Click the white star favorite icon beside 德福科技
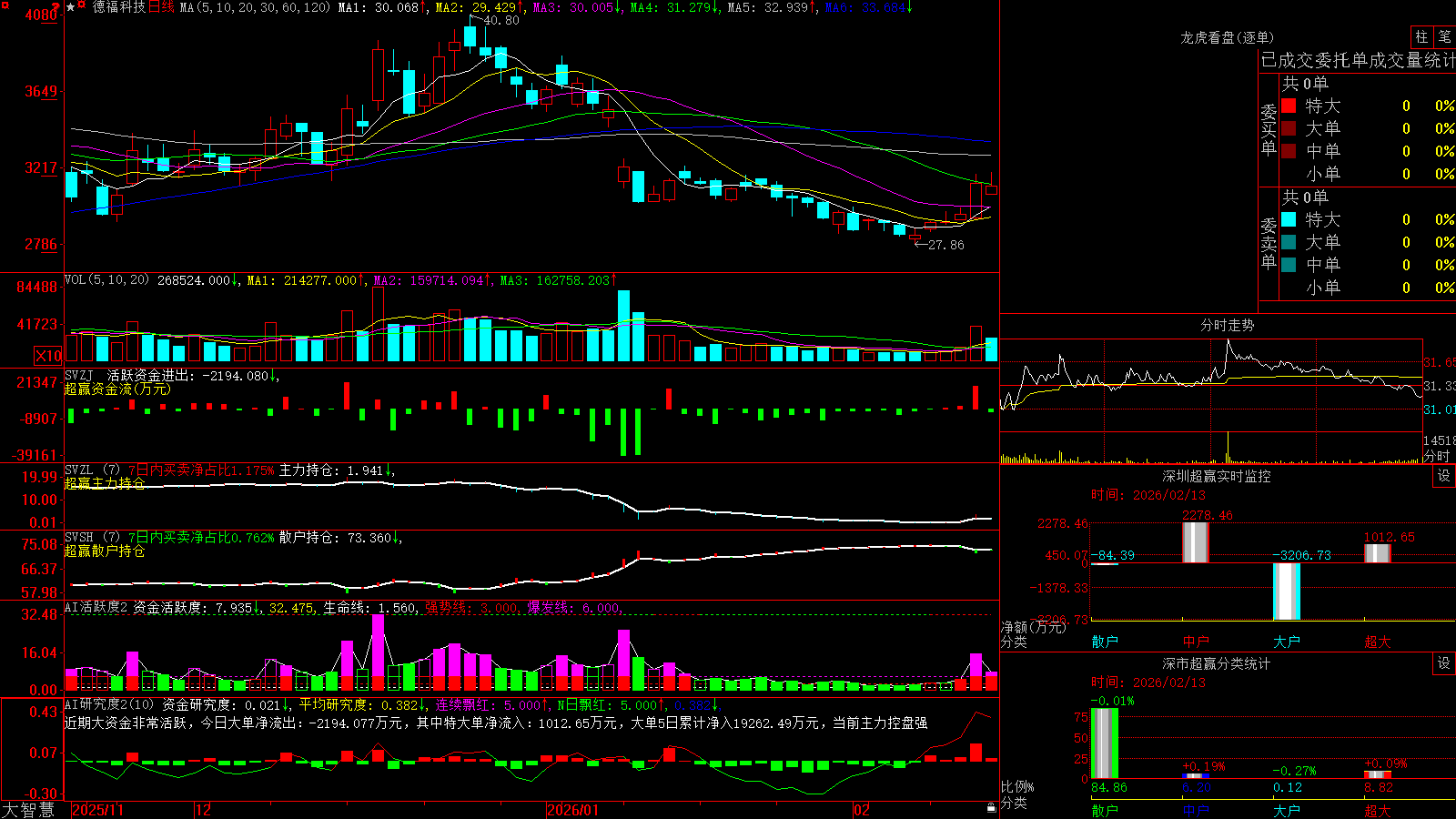The image size is (1456, 819). coord(71,7)
